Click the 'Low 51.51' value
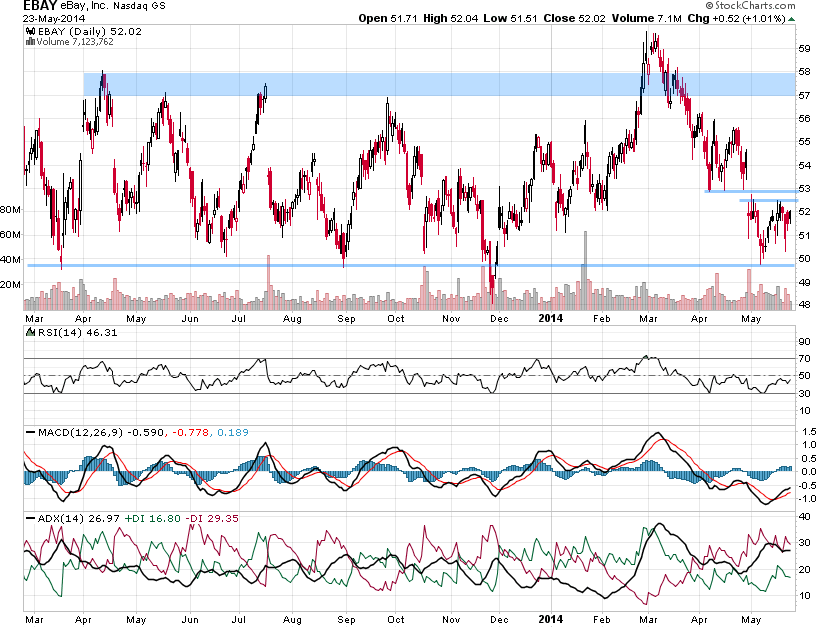Screen dimensions: 816x627 coord(510,18)
